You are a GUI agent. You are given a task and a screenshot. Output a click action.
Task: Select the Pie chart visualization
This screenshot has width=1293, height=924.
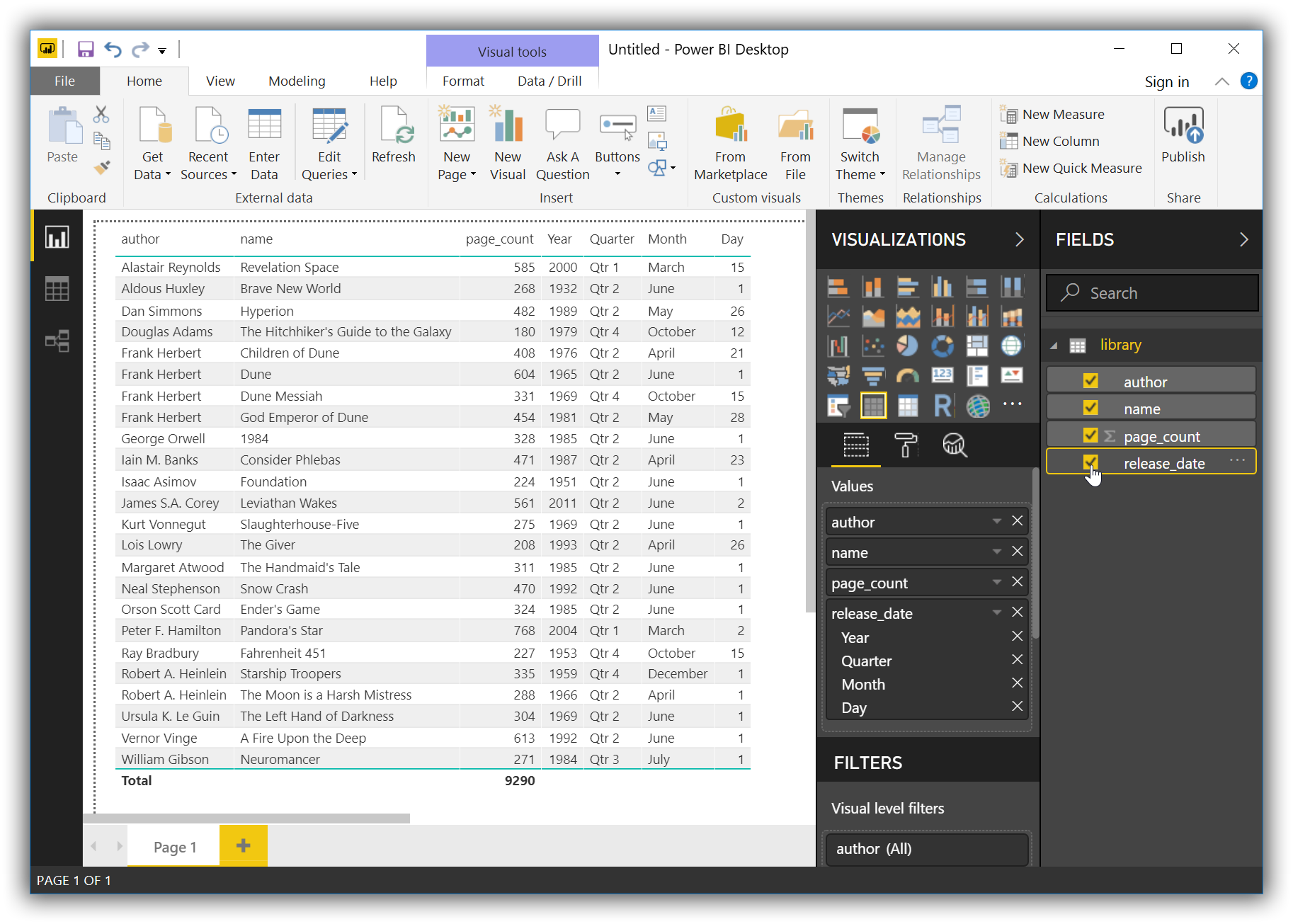click(x=907, y=345)
